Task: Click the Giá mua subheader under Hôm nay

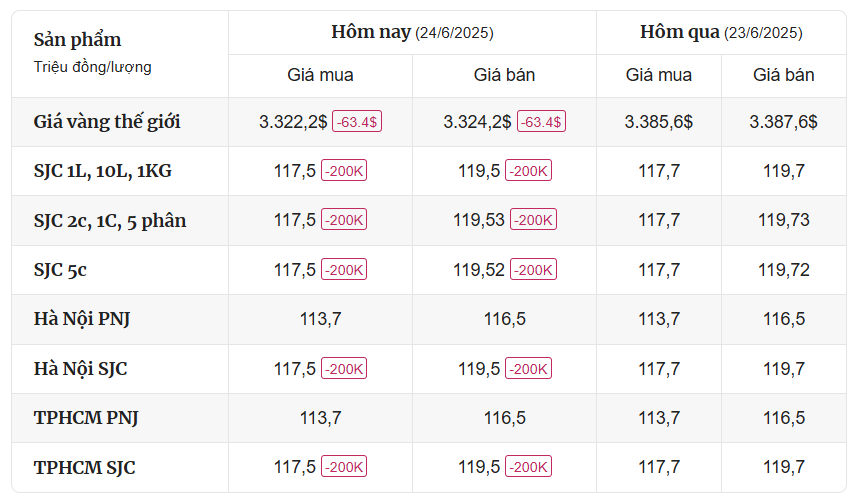Action: tap(320, 75)
